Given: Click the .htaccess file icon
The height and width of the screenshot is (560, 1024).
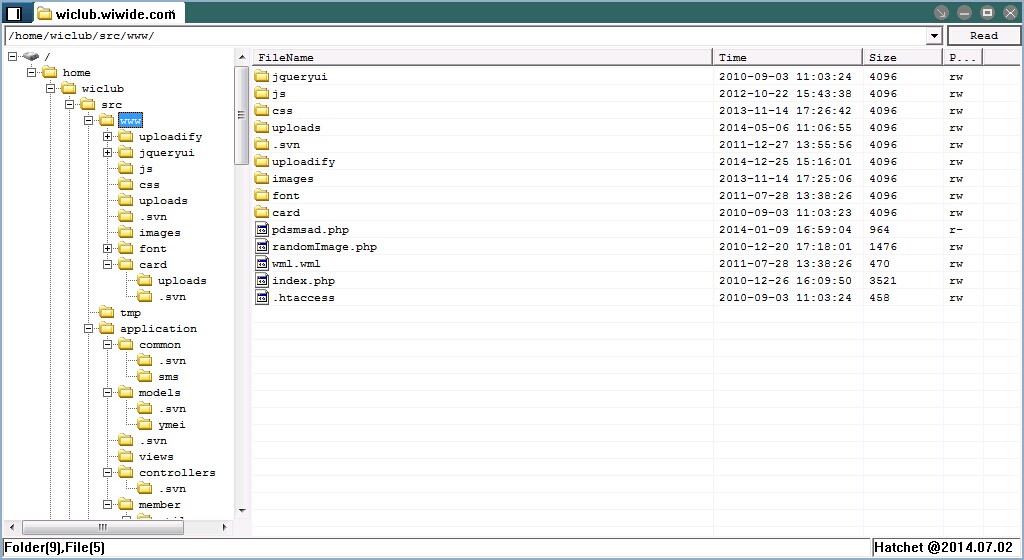Looking at the screenshot, I should 262,297.
